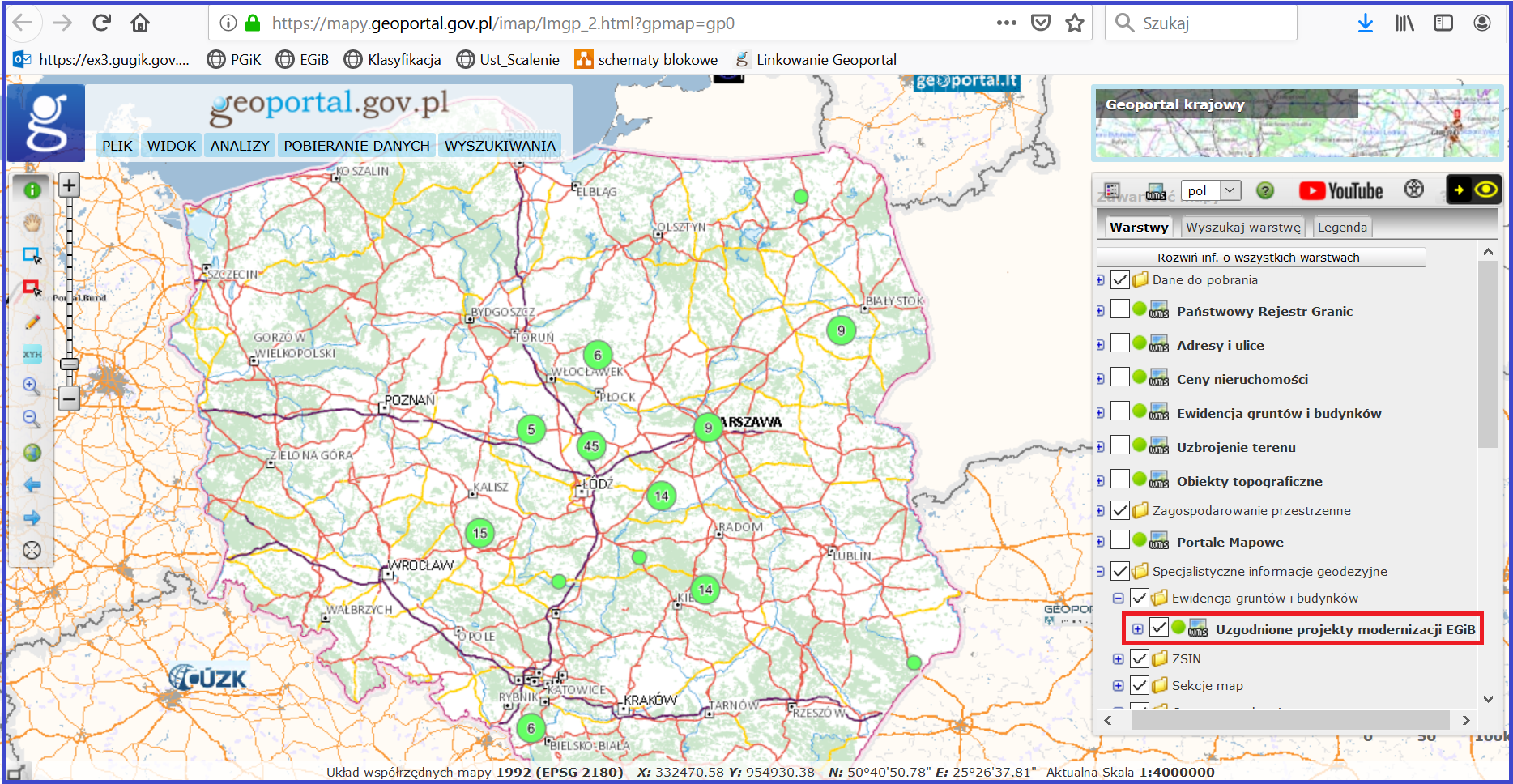Click the XYH coordinates tool
The image size is (1513, 784).
click(32, 354)
